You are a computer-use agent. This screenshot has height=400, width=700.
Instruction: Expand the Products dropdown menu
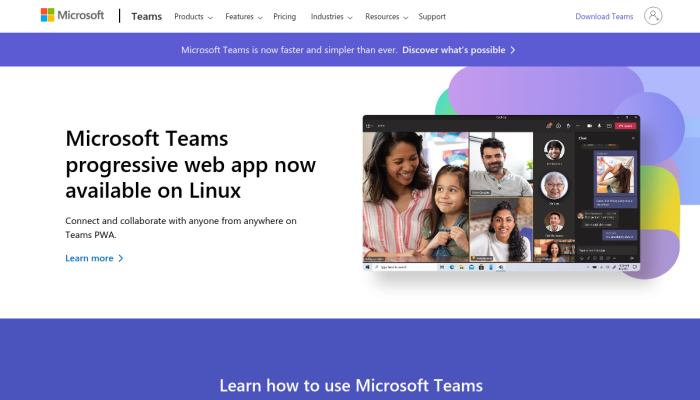coord(193,17)
